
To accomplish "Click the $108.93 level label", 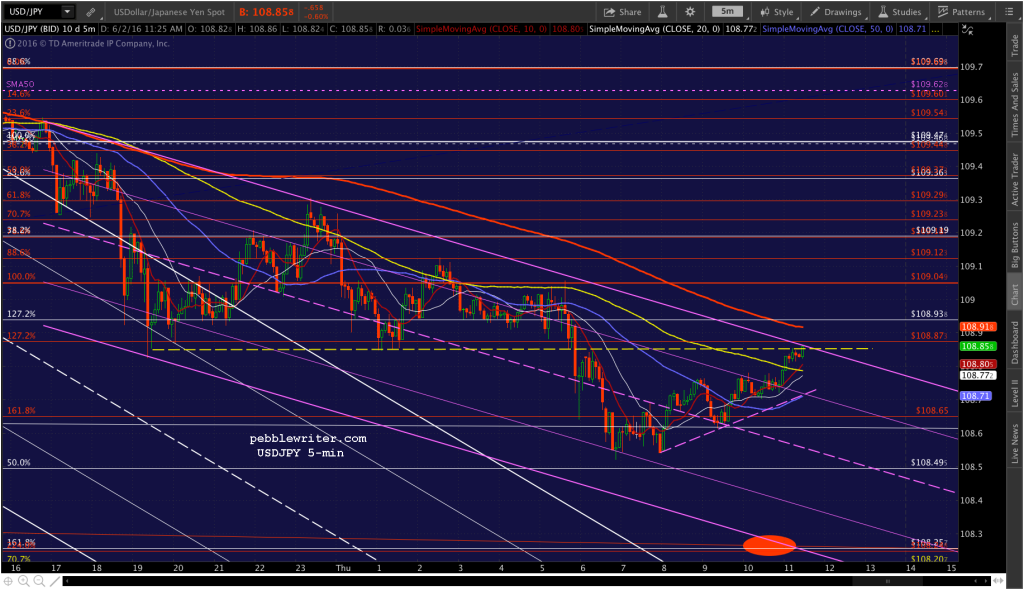I will click(929, 314).
